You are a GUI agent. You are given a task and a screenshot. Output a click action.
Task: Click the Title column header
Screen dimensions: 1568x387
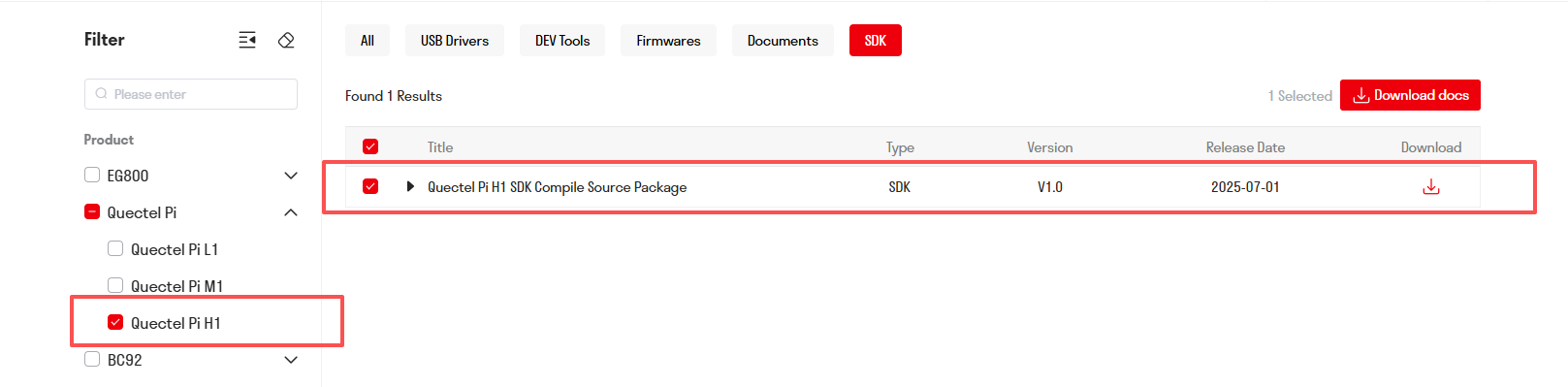pos(440,147)
